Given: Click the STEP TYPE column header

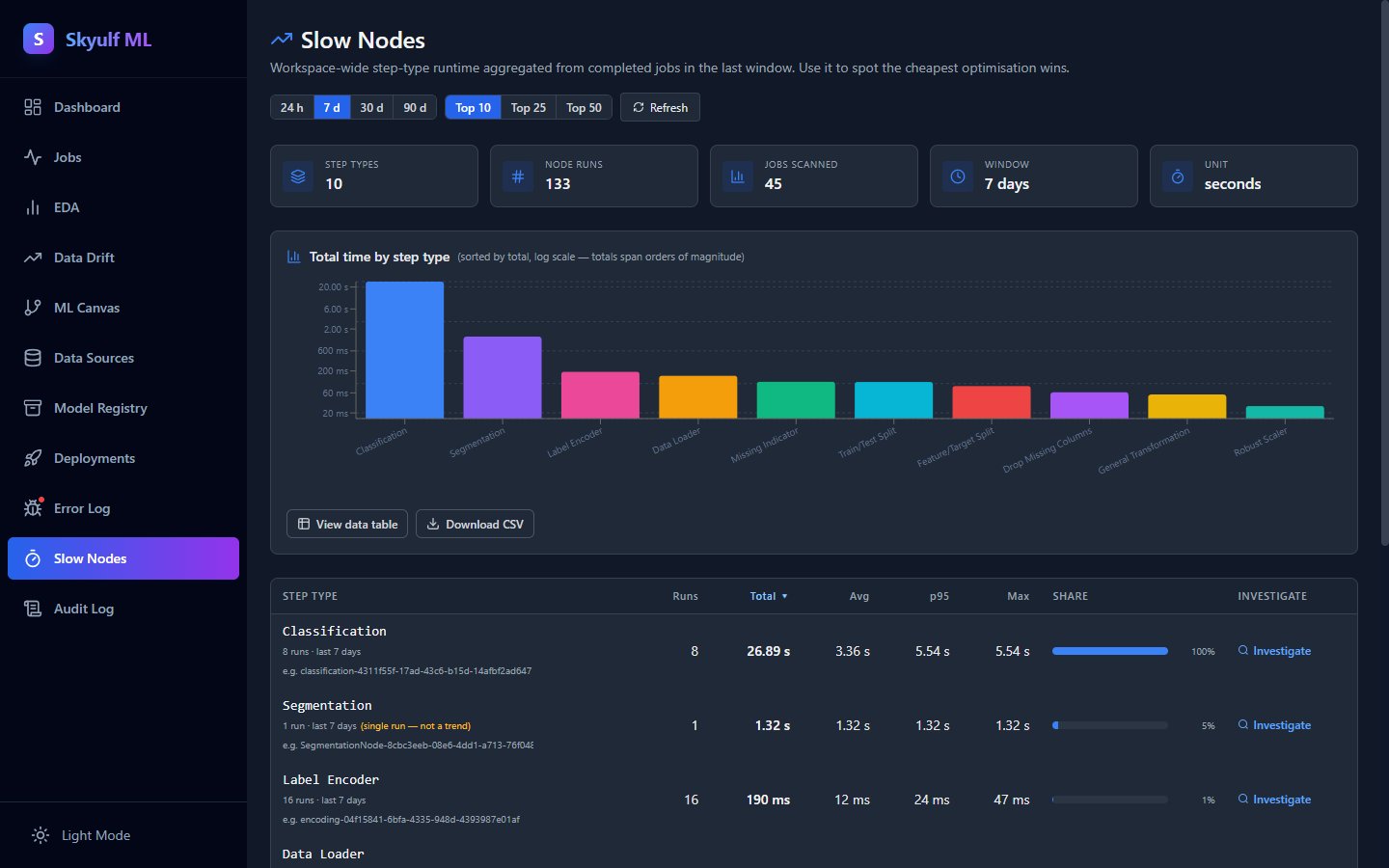Looking at the screenshot, I should 310,596.
